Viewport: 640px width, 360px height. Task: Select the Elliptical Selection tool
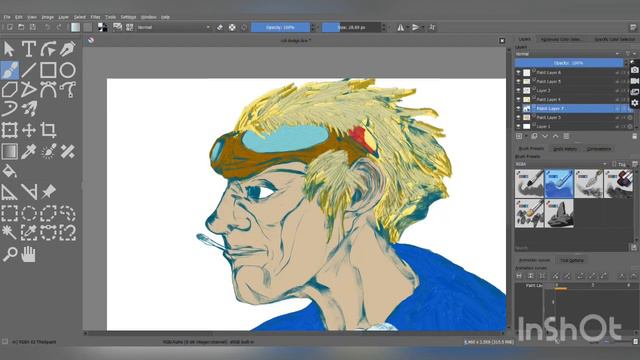[x=29, y=213]
